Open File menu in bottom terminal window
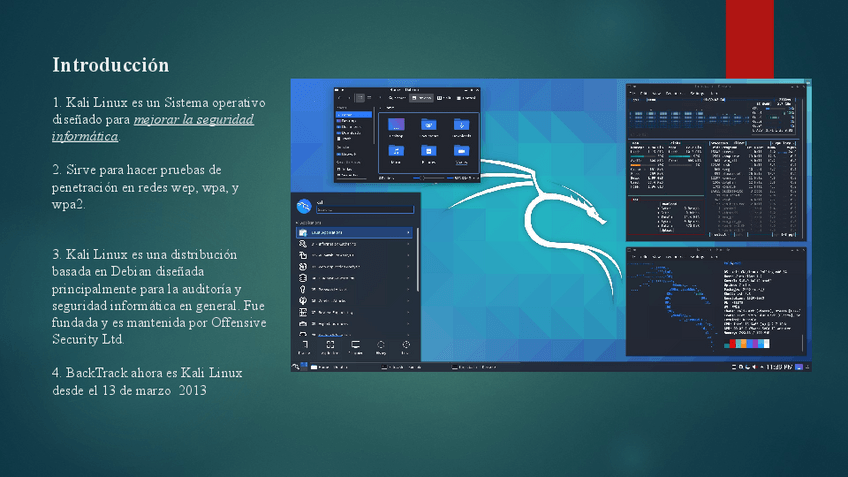Viewport: 848px width, 477px height. pos(634,257)
